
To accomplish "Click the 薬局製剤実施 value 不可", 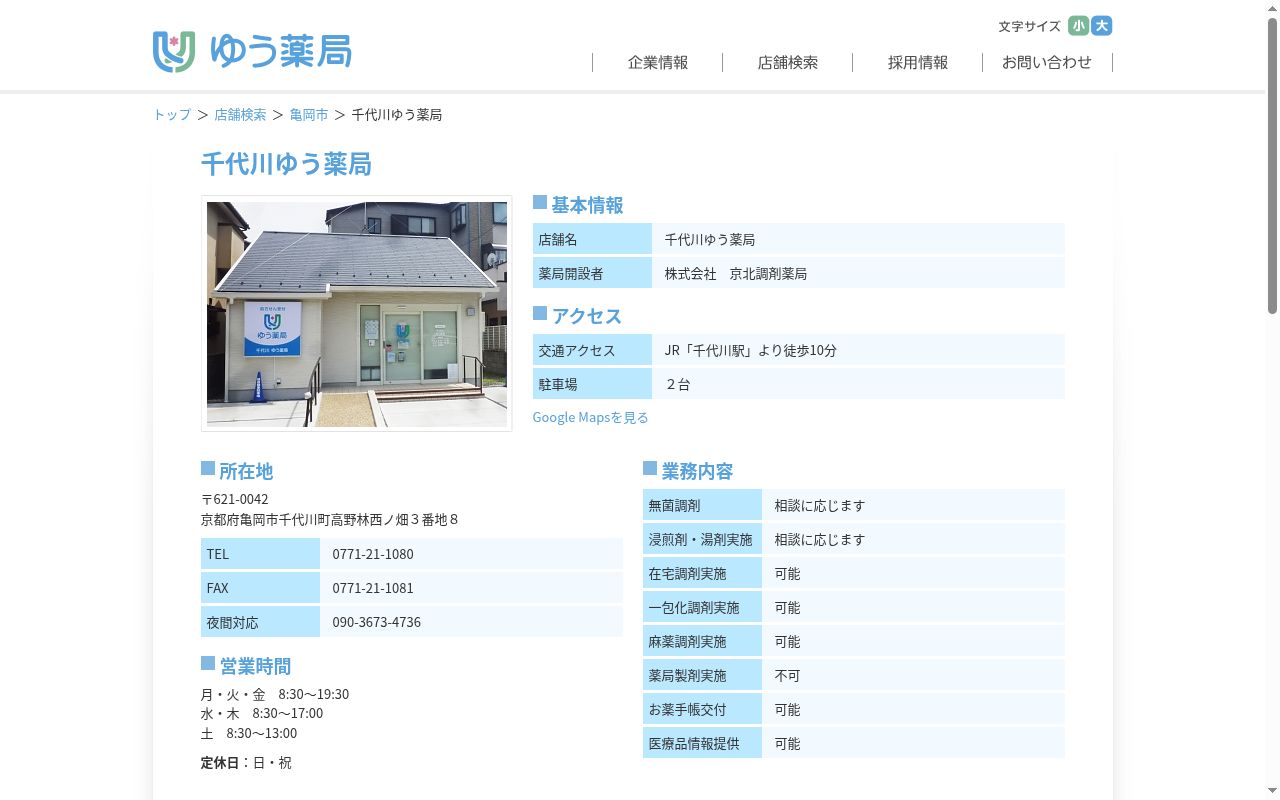I will point(788,676).
